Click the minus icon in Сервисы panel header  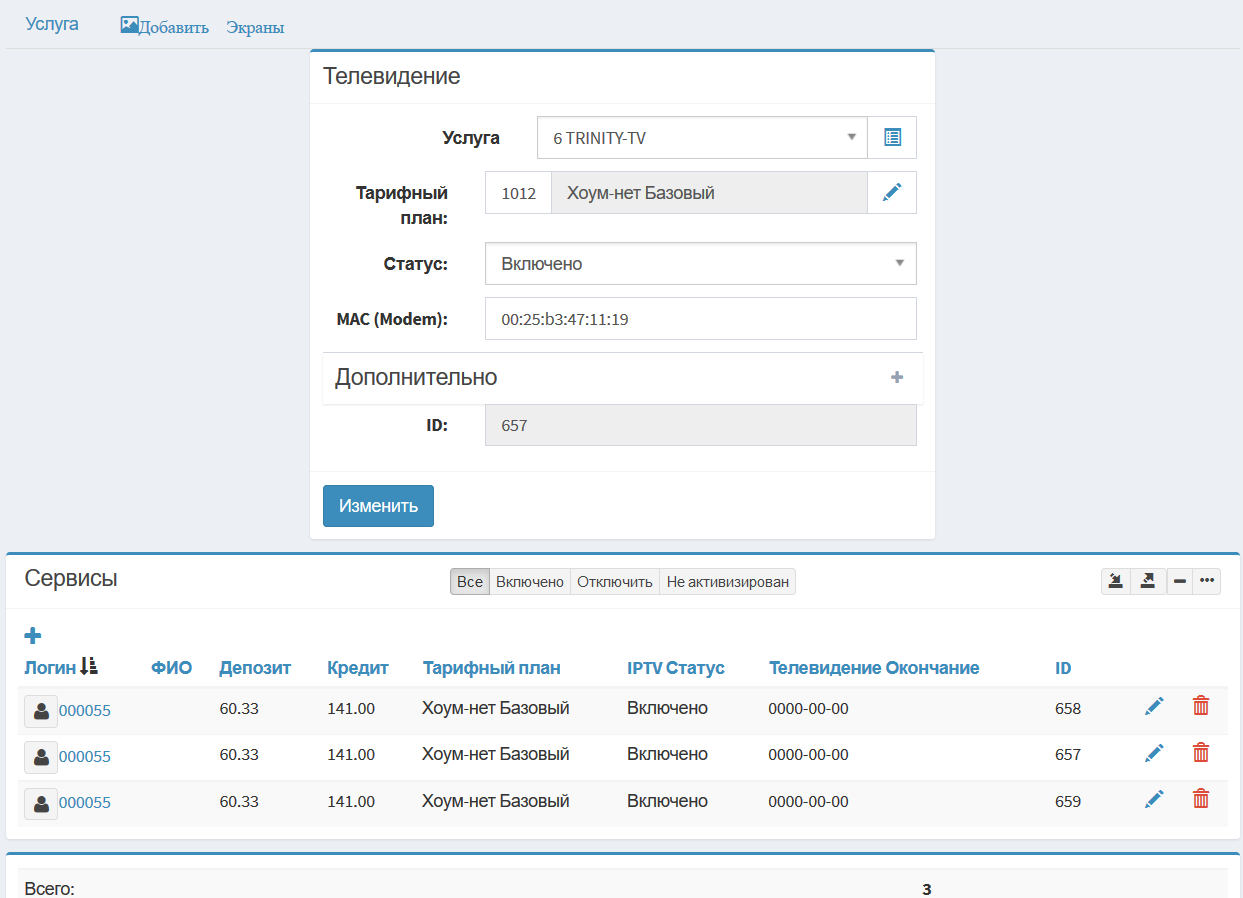pyautogui.click(x=1180, y=581)
